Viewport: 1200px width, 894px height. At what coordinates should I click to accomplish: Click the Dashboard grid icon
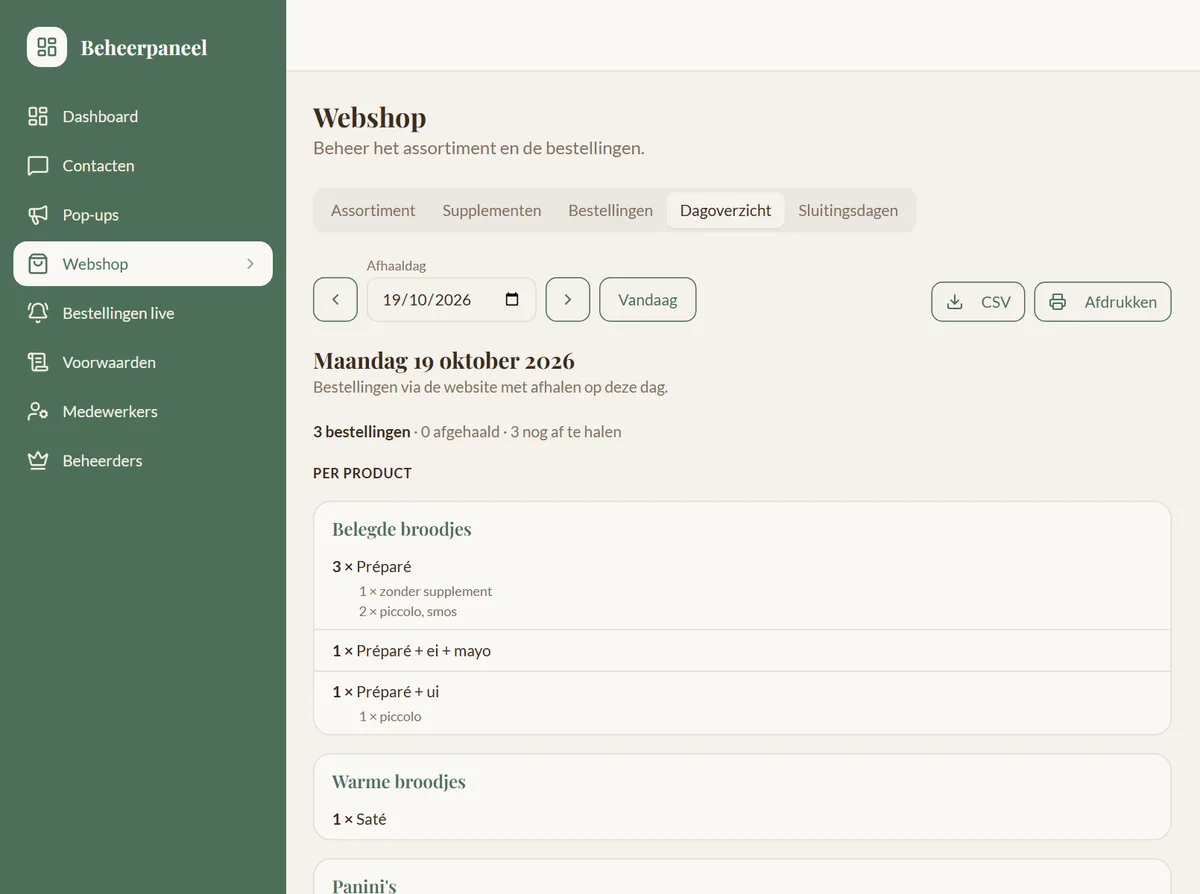pos(38,116)
